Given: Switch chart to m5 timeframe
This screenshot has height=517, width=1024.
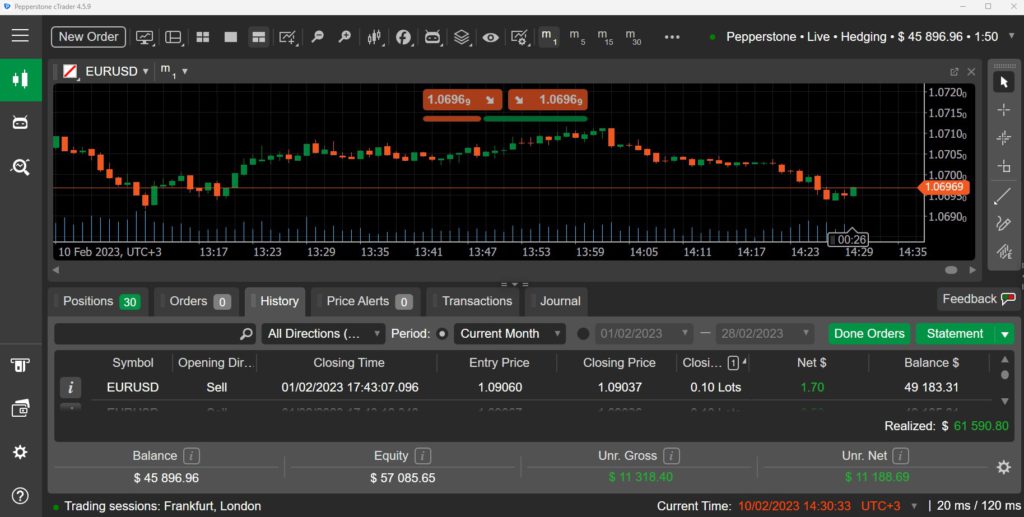Looking at the screenshot, I should [x=577, y=37].
